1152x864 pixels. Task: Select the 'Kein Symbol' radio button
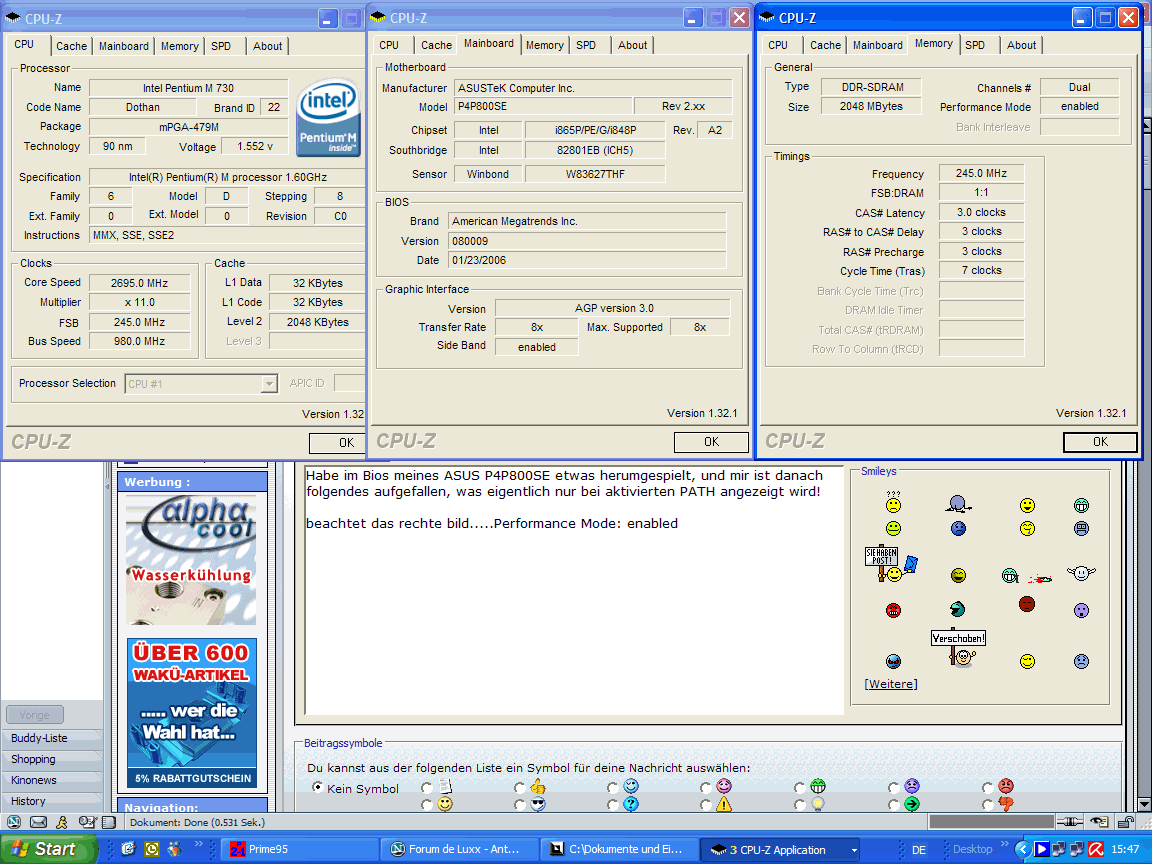[317, 788]
